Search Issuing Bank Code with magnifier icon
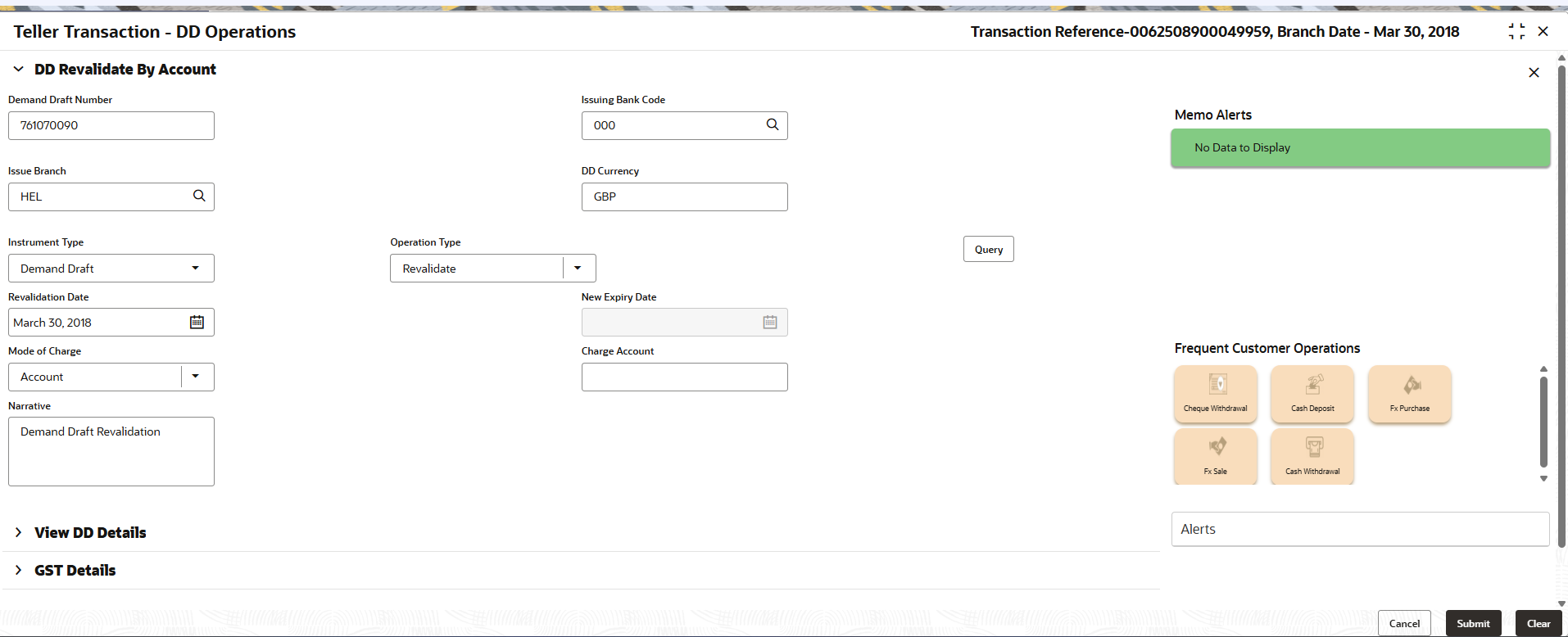Image resolution: width=1568 pixels, height=637 pixels. [772, 124]
